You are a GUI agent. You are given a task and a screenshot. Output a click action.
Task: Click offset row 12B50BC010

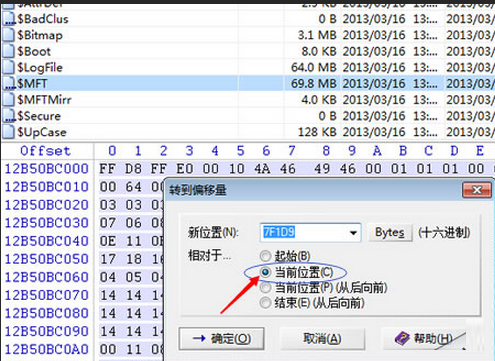[47, 187]
